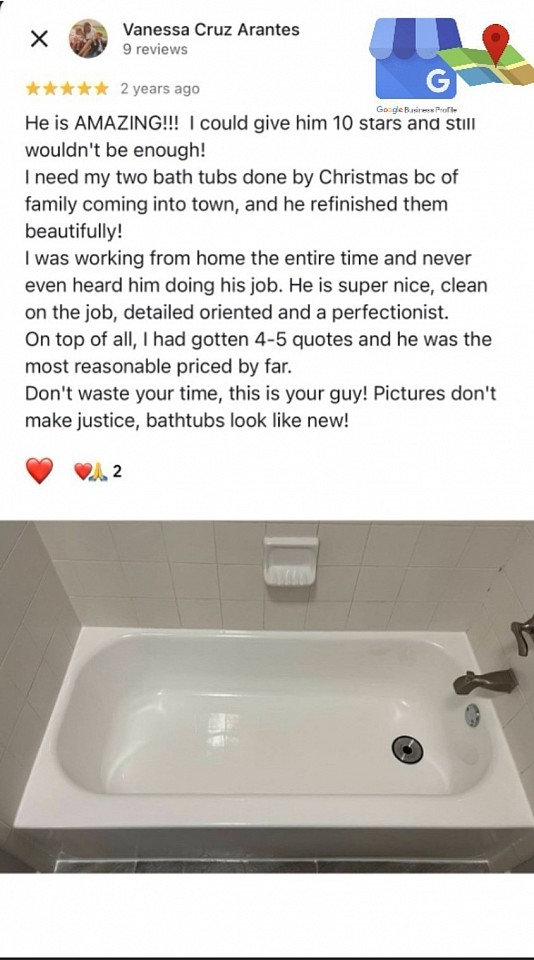Click the reviewer name Vanessa Cruz Arantes
The image size is (534, 960).
click(x=211, y=29)
